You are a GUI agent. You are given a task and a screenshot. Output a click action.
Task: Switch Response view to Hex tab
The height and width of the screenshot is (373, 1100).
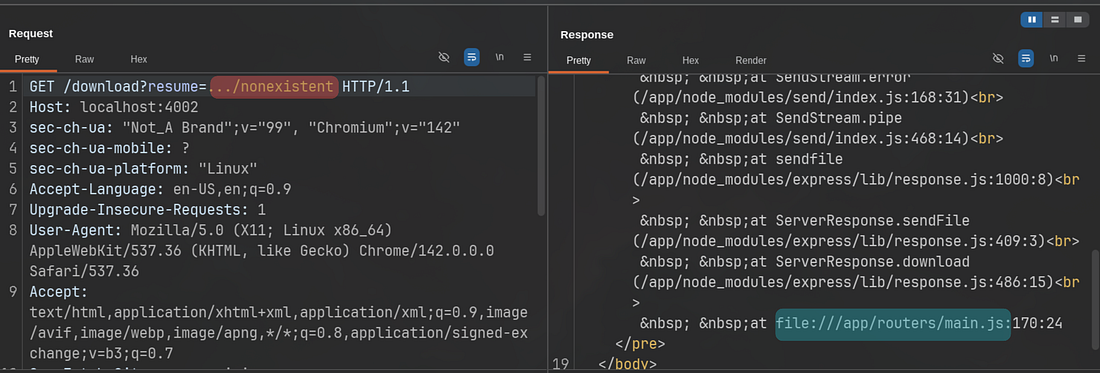click(x=691, y=60)
